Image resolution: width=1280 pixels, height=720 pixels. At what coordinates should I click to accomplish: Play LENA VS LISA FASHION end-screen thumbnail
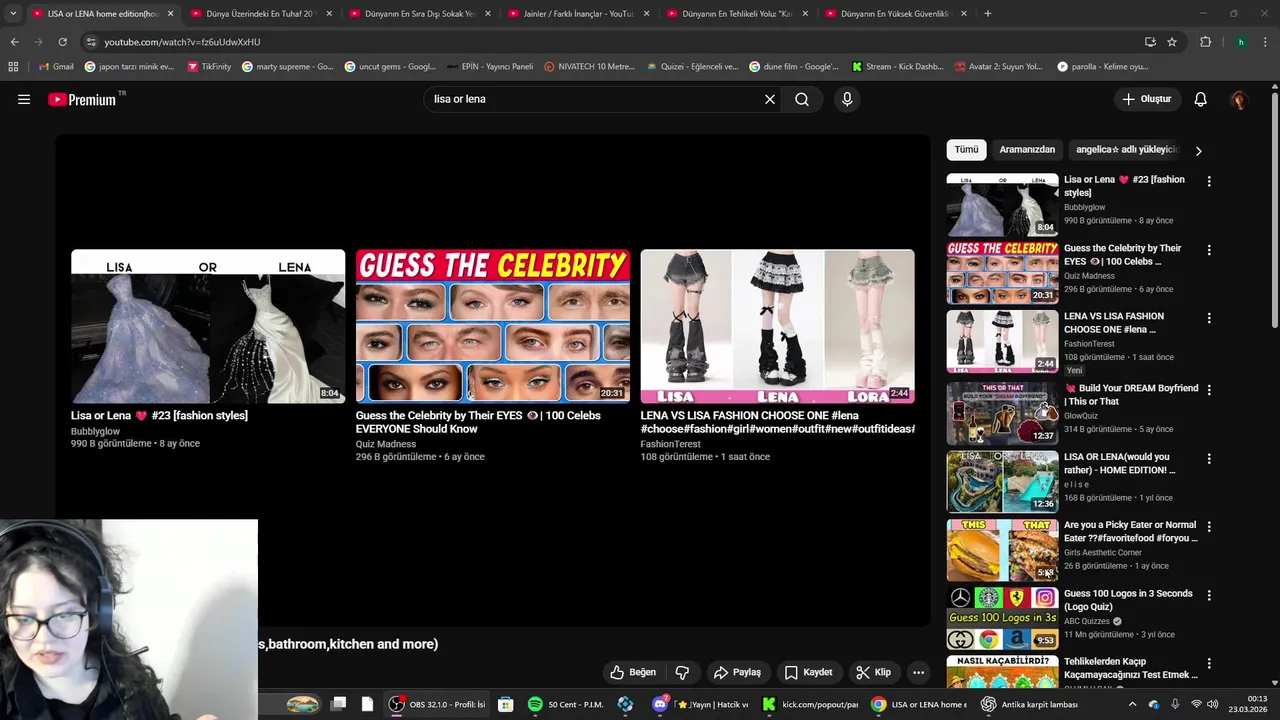pyautogui.click(x=777, y=326)
